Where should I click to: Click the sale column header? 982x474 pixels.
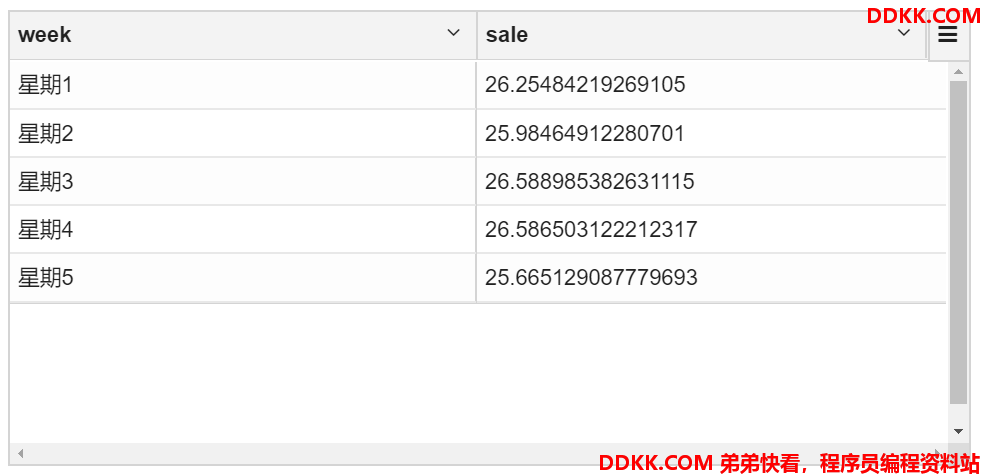(x=701, y=35)
